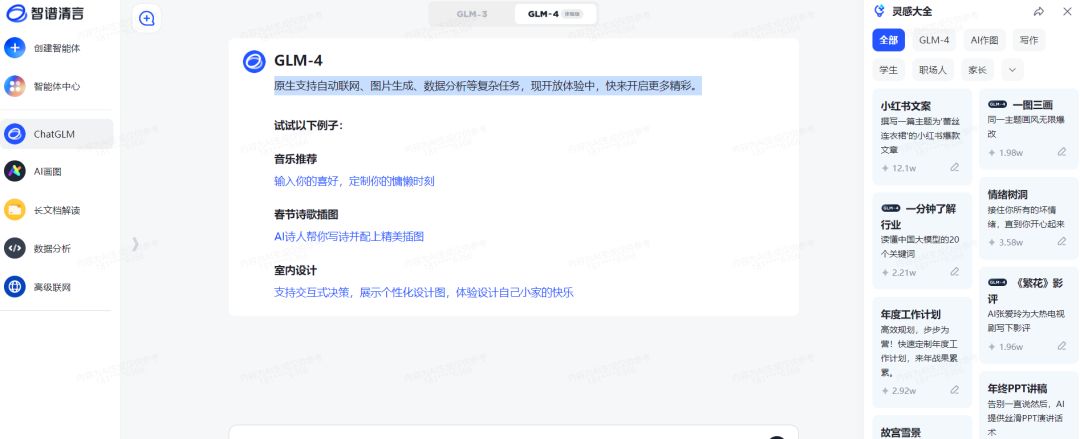Screen dimensions: 1080x439
Task: Click the GLM-4 title in chat card
Action: coord(298,61)
